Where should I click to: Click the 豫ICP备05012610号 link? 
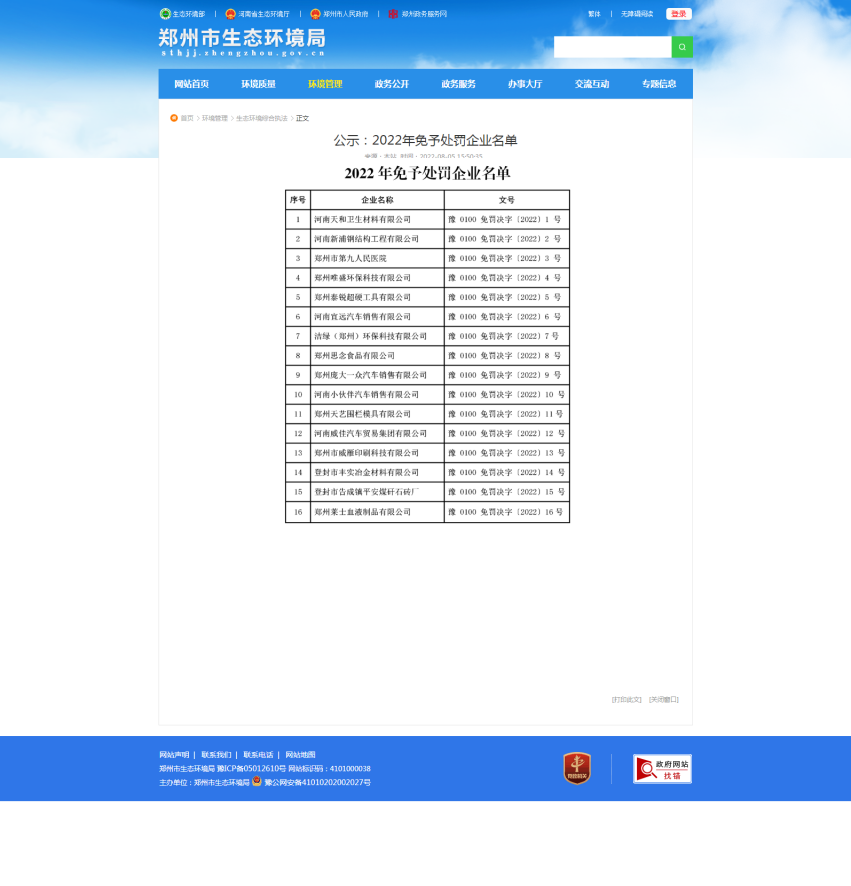pos(251,768)
